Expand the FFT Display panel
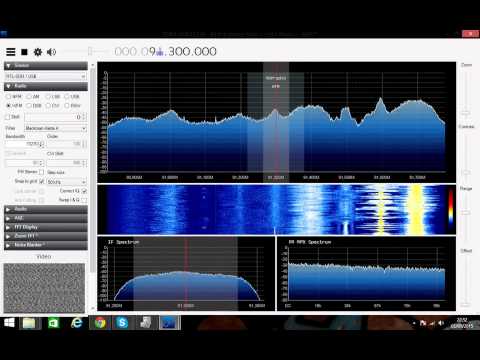 [46, 227]
